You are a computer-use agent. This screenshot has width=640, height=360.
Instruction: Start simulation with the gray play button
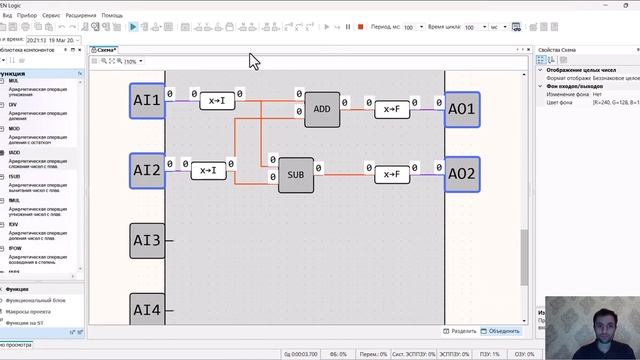point(327,27)
